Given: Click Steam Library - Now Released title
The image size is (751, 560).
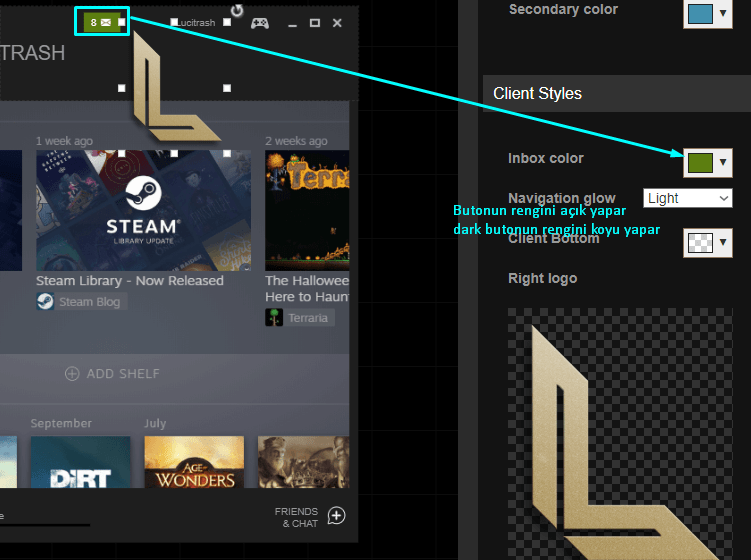Looking at the screenshot, I should [130, 281].
